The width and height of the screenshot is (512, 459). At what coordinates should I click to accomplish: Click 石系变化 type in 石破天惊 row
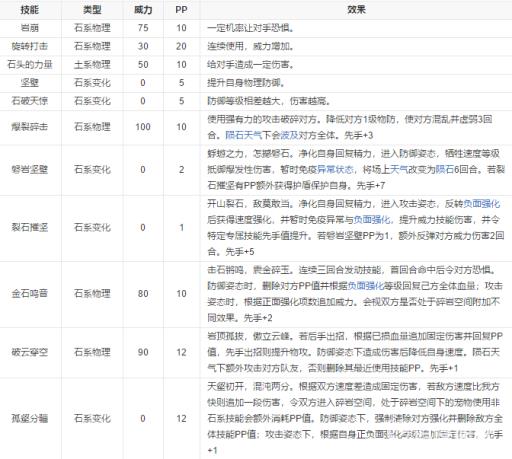pyautogui.click(x=92, y=101)
